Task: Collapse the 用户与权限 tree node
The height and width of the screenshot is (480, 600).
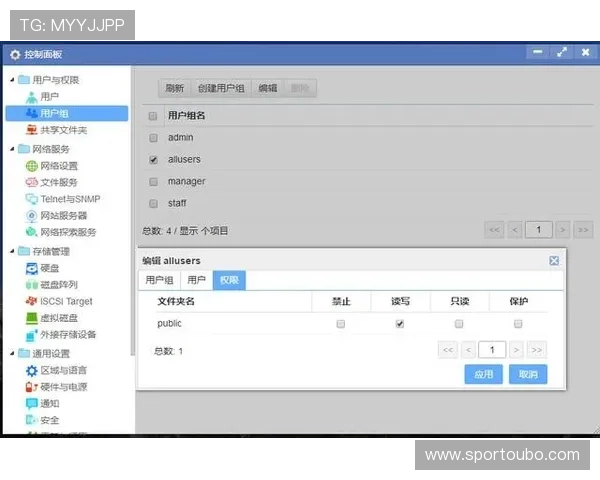Action: pos(12,80)
